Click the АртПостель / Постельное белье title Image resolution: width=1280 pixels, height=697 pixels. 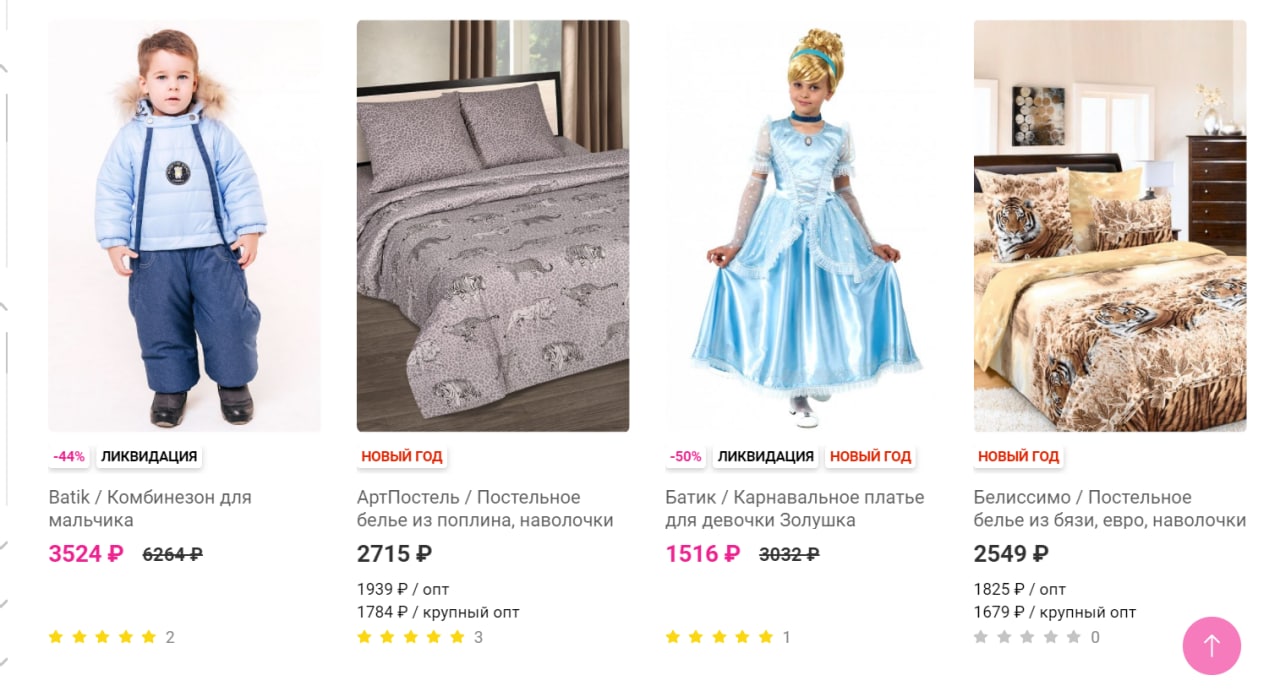click(x=485, y=509)
